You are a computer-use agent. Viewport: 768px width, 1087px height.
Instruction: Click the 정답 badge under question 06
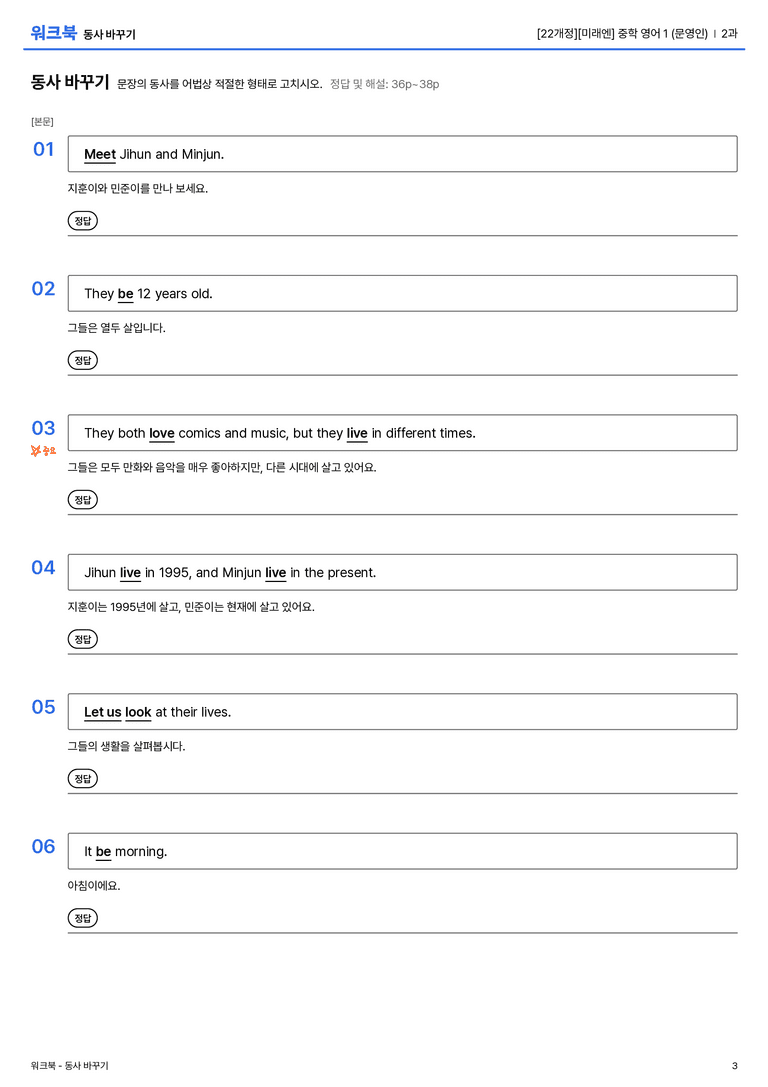(x=82, y=917)
